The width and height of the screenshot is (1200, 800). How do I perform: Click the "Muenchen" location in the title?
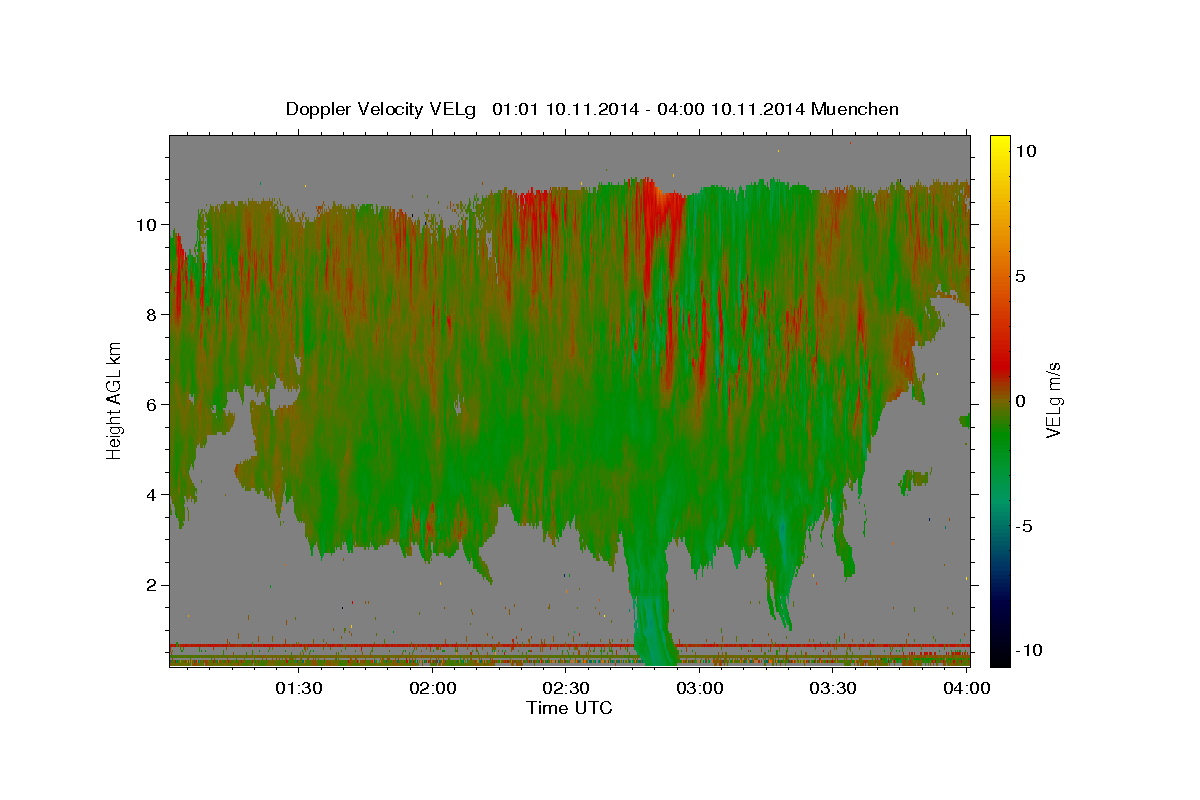[855, 109]
